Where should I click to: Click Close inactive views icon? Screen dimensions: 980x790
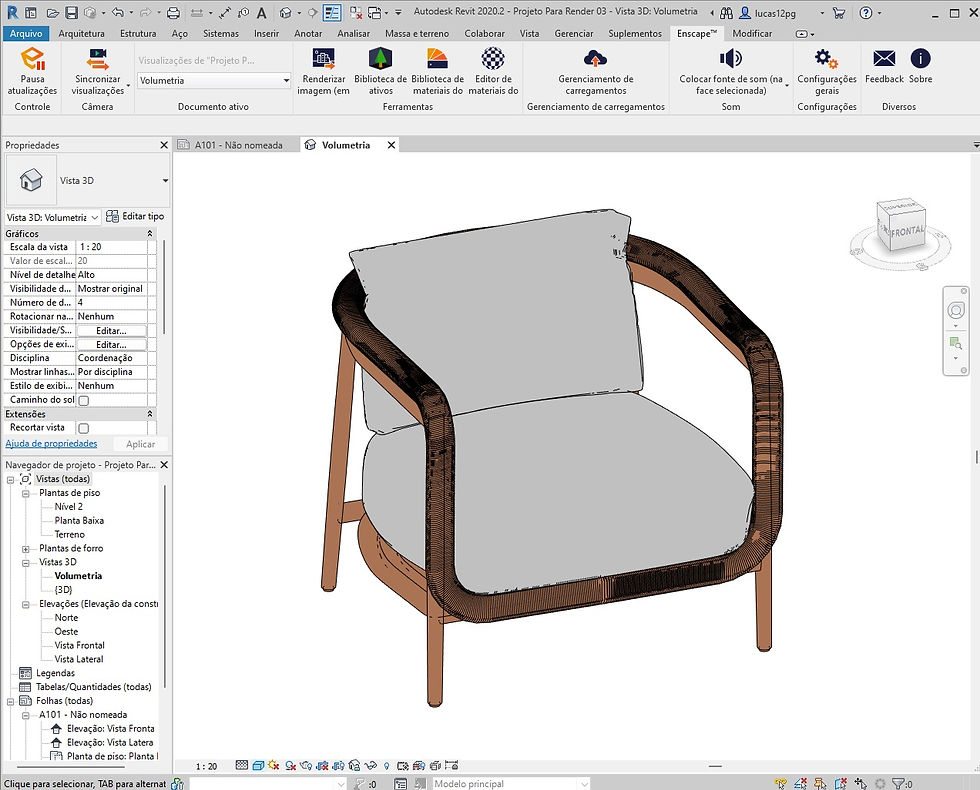[356, 12]
